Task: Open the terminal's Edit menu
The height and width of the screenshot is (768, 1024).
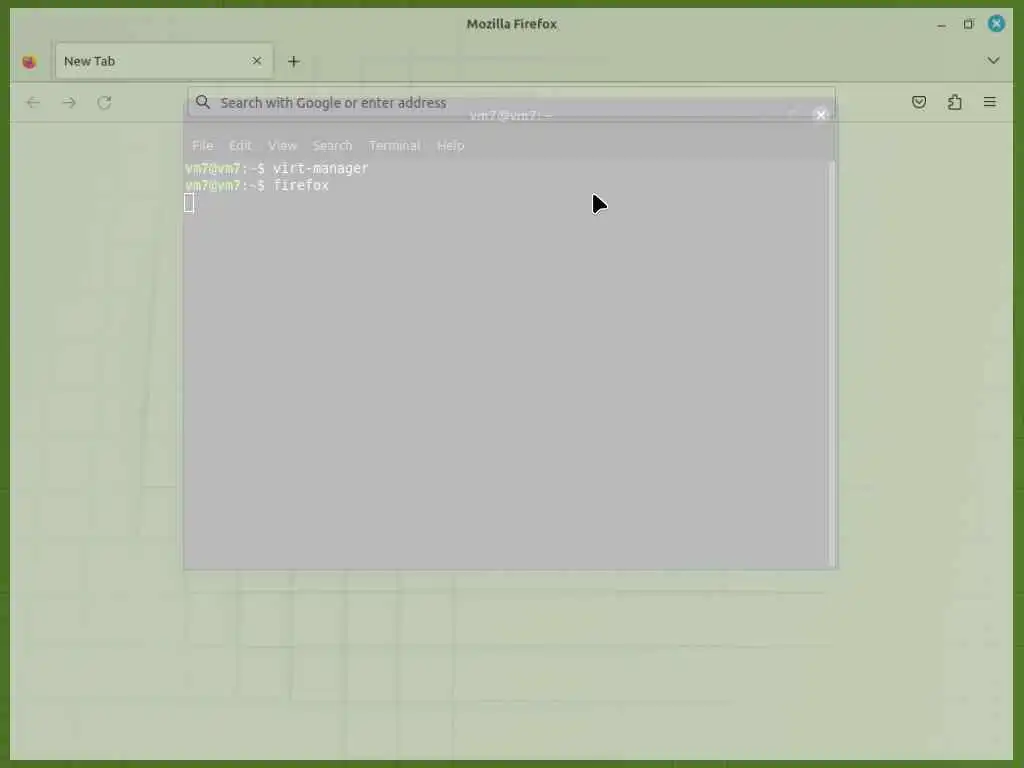Action: click(x=240, y=146)
